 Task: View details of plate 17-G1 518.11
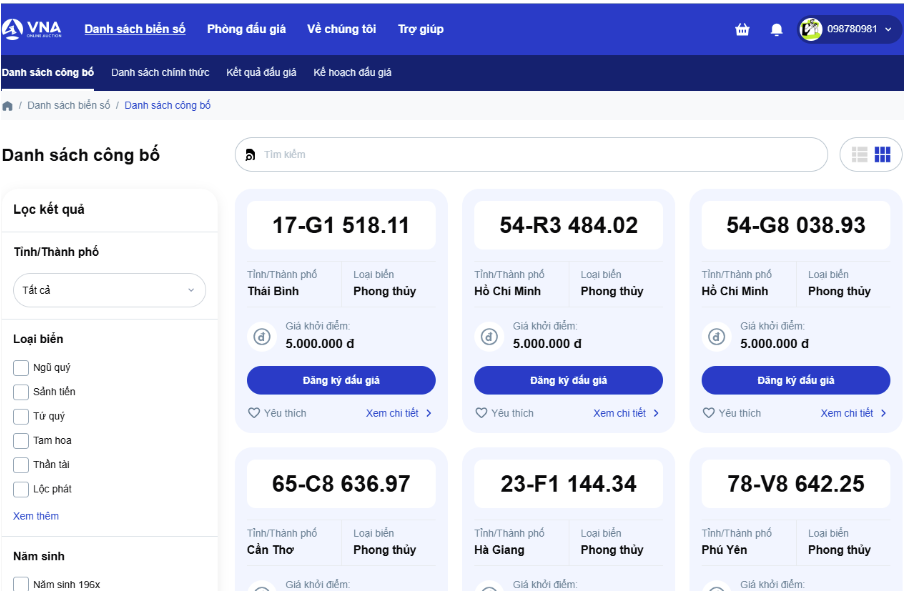pos(398,413)
